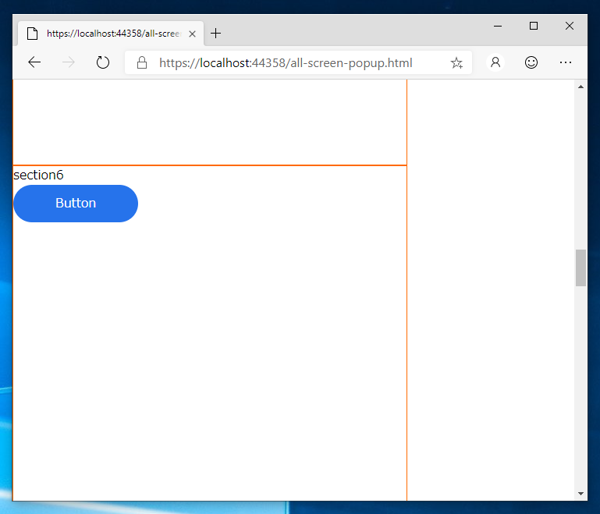Click the scrollbar up arrow
Screen dimensions: 600x514
(x=581, y=87)
